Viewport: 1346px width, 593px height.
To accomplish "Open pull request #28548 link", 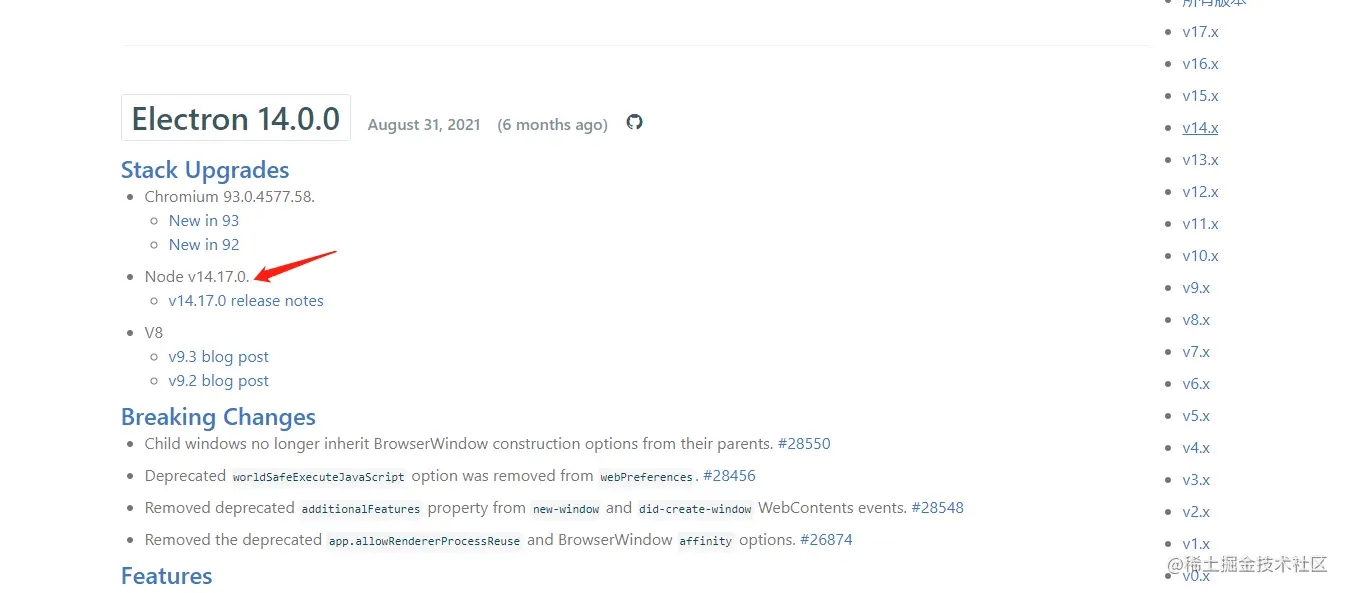I will click(937, 507).
